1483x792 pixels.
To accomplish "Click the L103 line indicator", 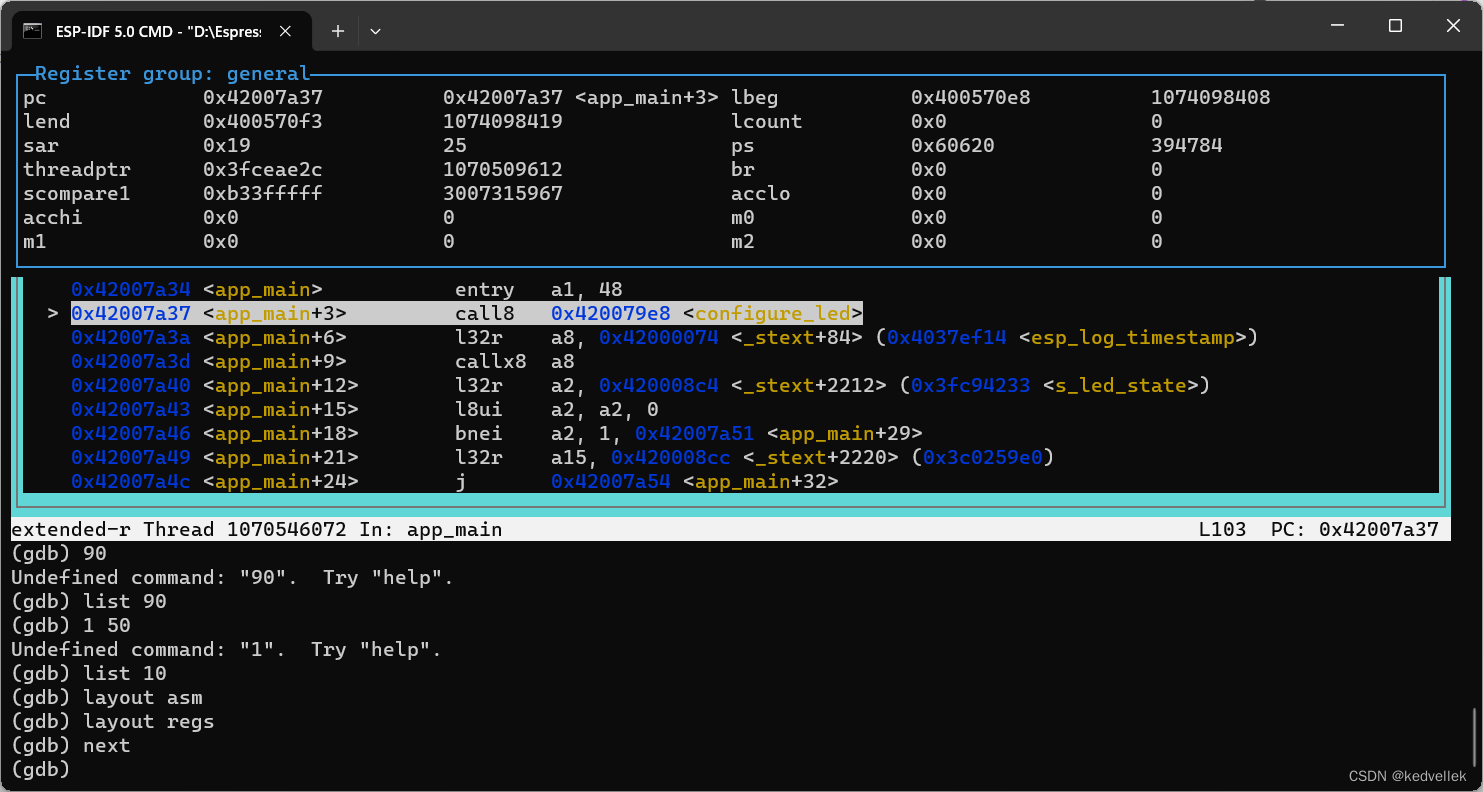I will (x=1222, y=529).
